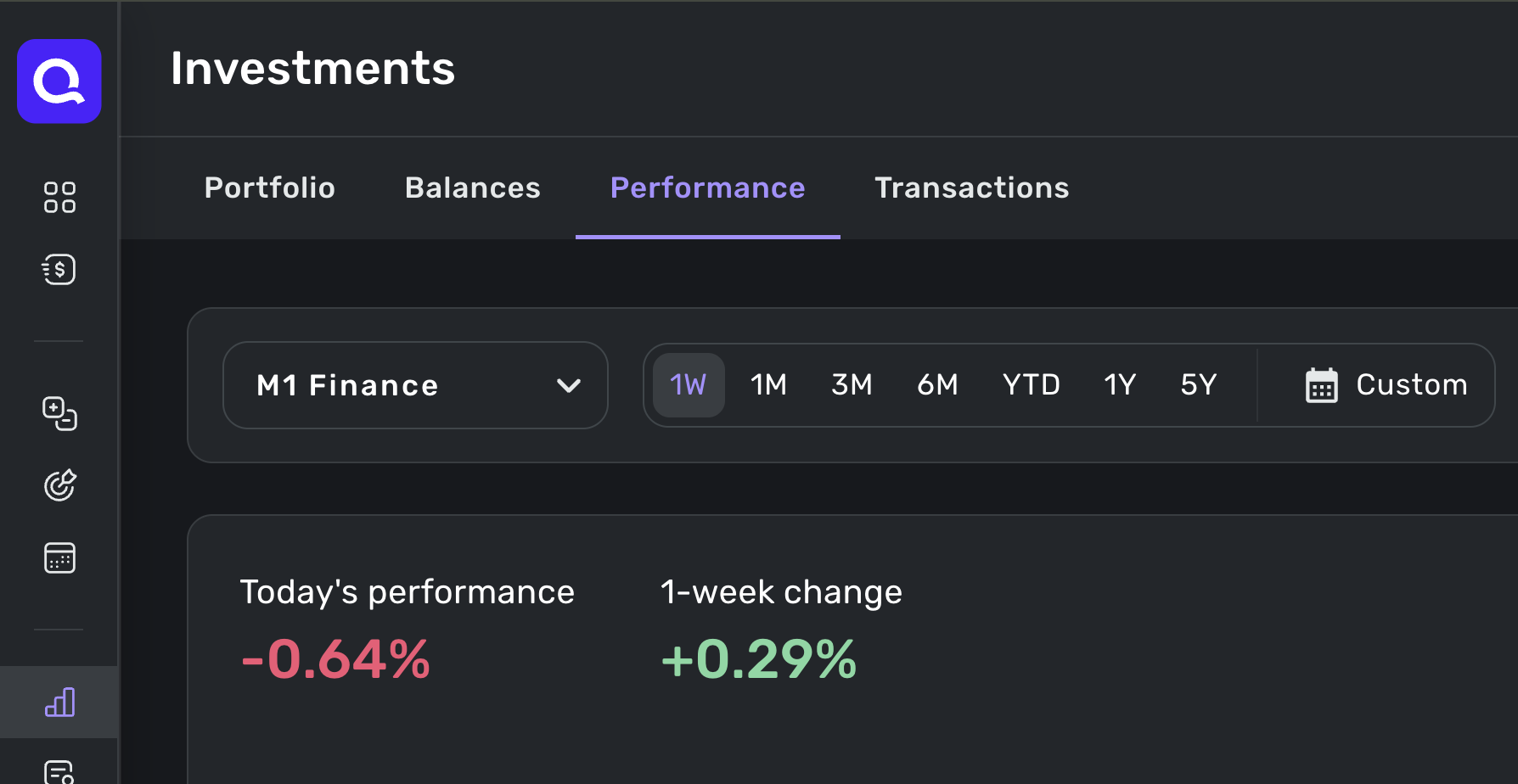Select the 1W time range
Image resolution: width=1518 pixels, height=784 pixels.
point(688,385)
